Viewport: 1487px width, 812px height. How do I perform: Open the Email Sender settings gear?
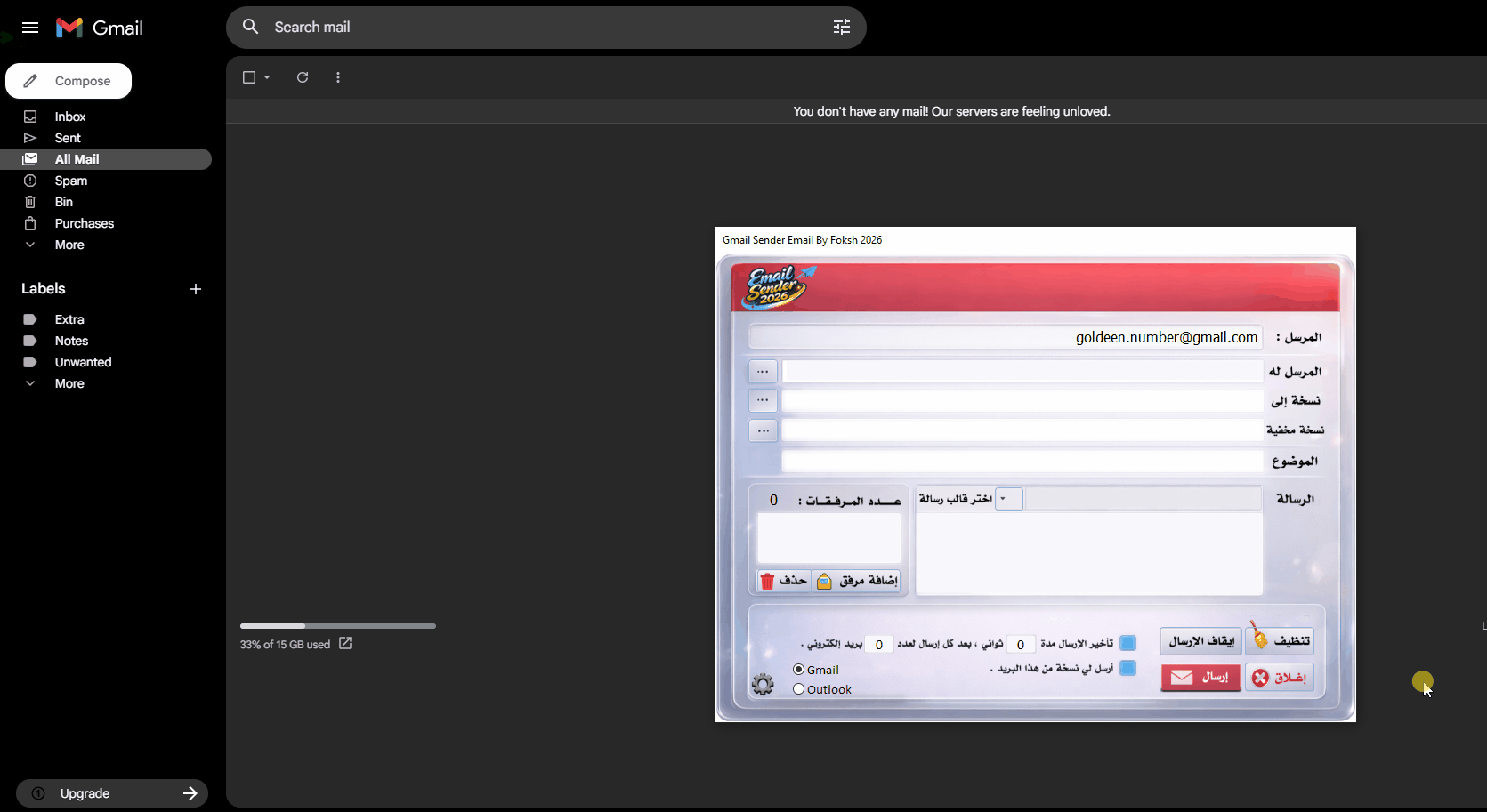point(763,684)
